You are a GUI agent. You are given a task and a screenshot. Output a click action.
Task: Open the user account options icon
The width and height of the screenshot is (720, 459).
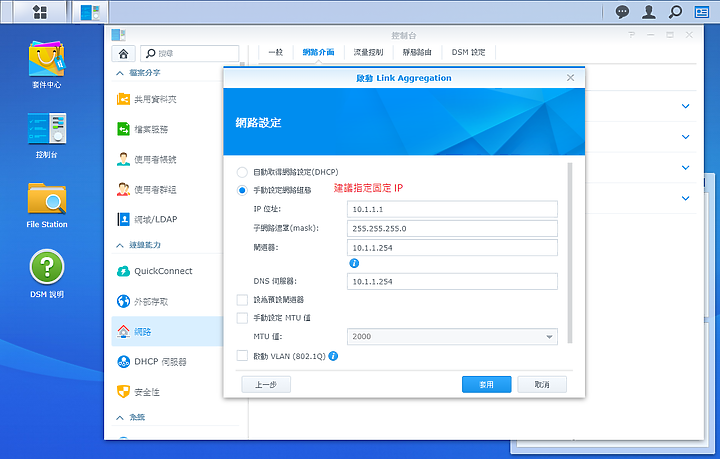click(x=649, y=12)
